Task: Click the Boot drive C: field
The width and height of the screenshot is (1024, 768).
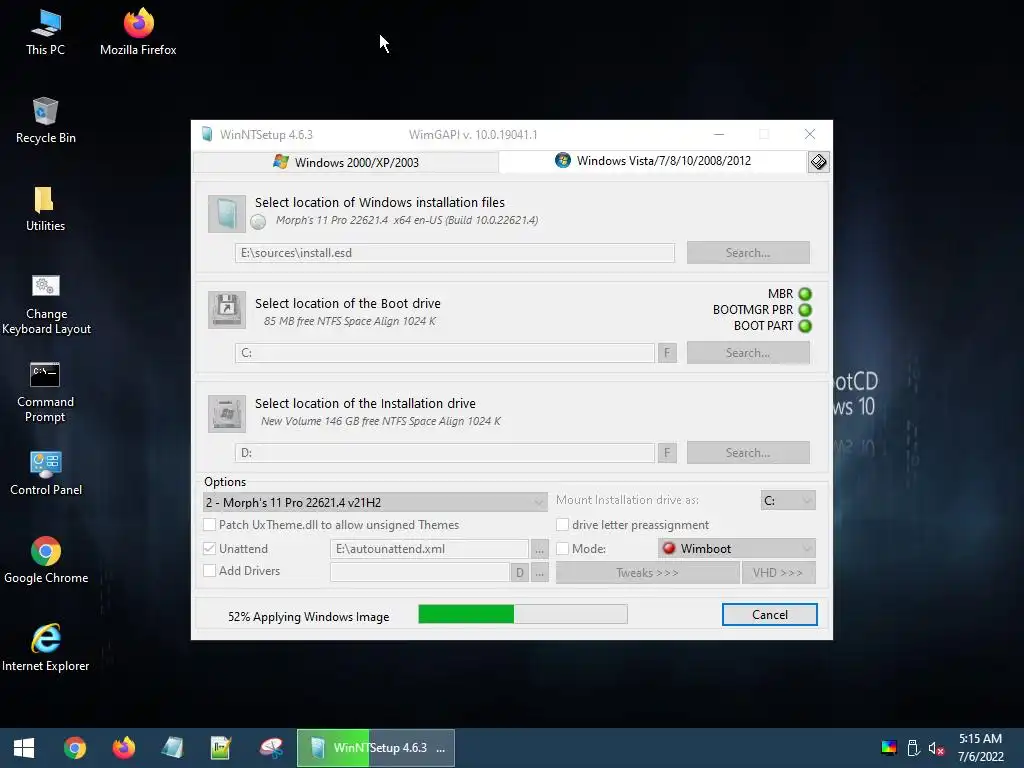Action: (445, 353)
